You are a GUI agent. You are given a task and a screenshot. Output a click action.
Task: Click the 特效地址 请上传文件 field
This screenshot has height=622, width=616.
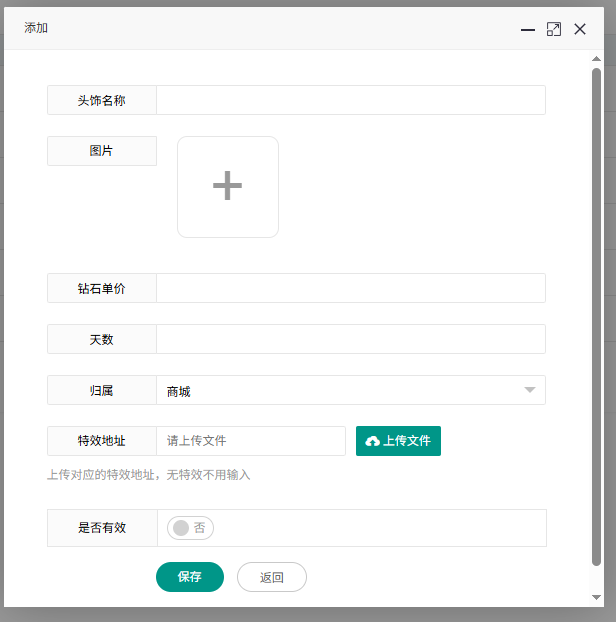250,441
